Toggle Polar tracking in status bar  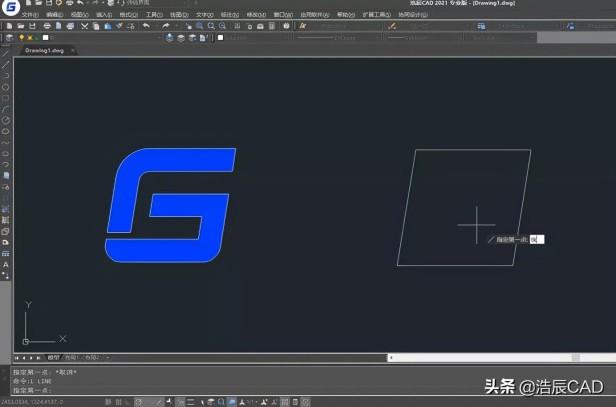click(139, 402)
